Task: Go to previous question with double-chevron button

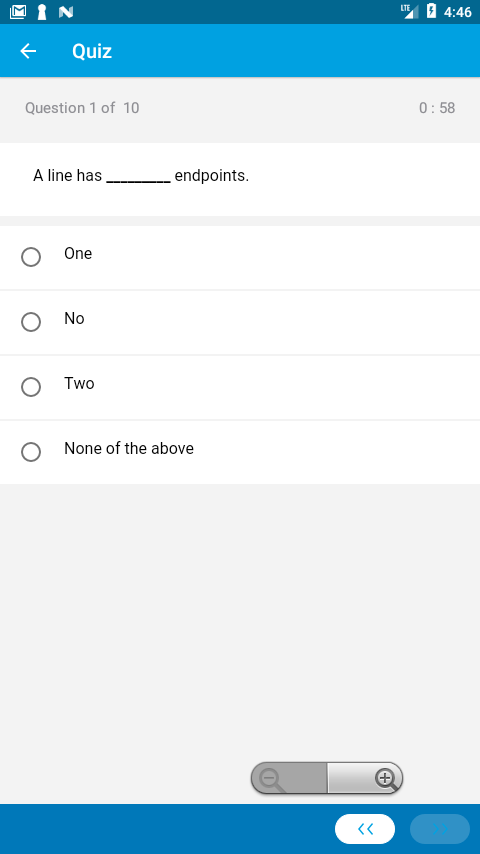Action: click(x=365, y=829)
